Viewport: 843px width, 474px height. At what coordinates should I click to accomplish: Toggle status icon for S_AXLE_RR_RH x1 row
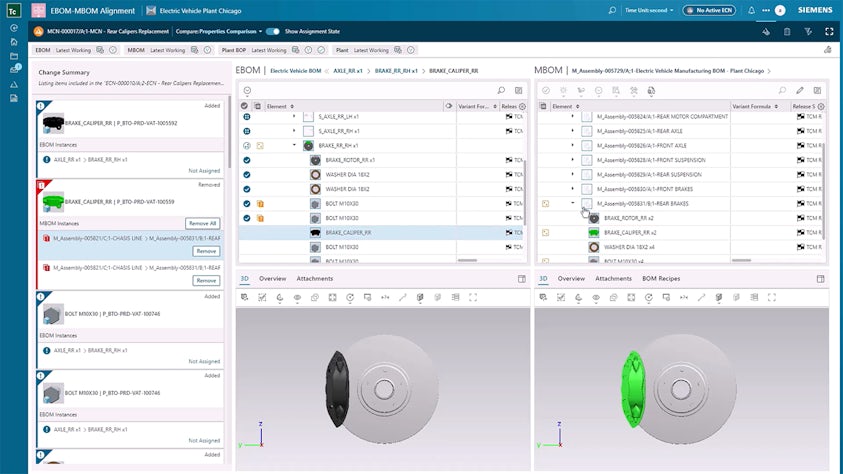[x=247, y=131]
